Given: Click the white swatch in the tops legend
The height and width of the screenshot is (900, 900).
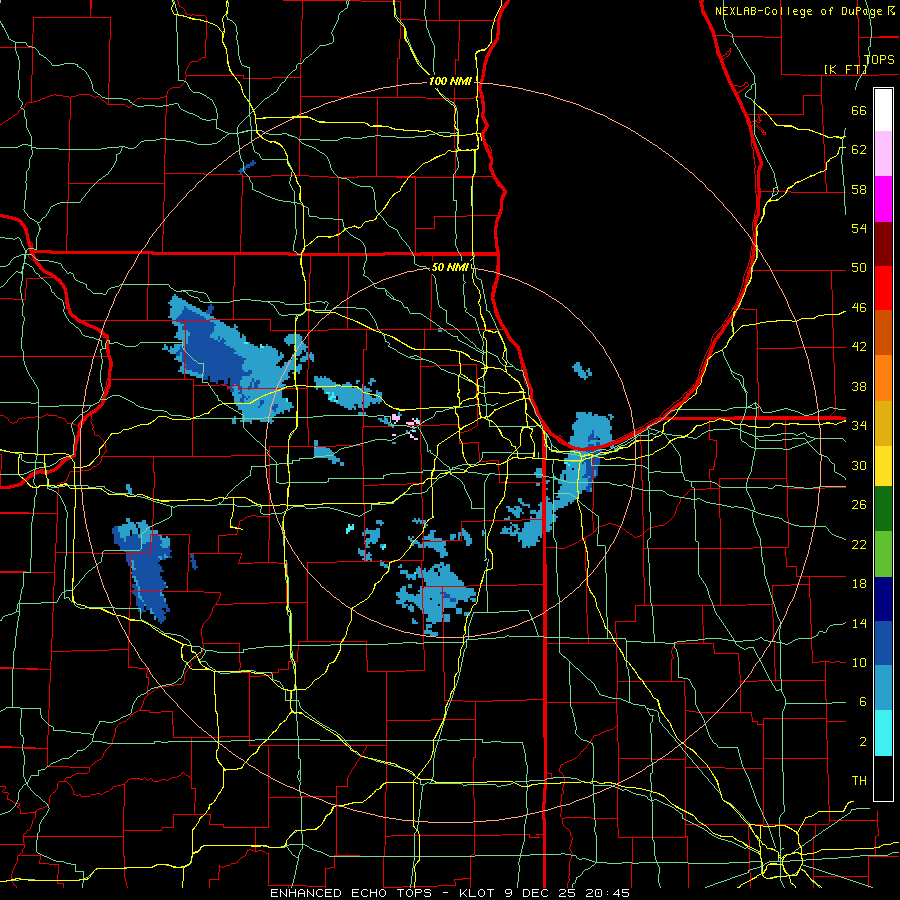Looking at the screenshot, I should click(x=883, y=110).
